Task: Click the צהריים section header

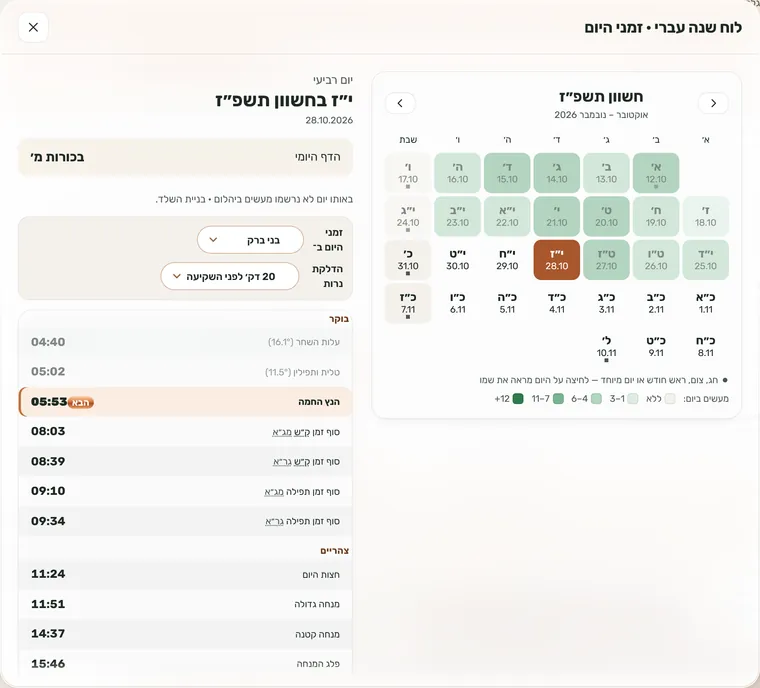Action: [x=334, y=551]
